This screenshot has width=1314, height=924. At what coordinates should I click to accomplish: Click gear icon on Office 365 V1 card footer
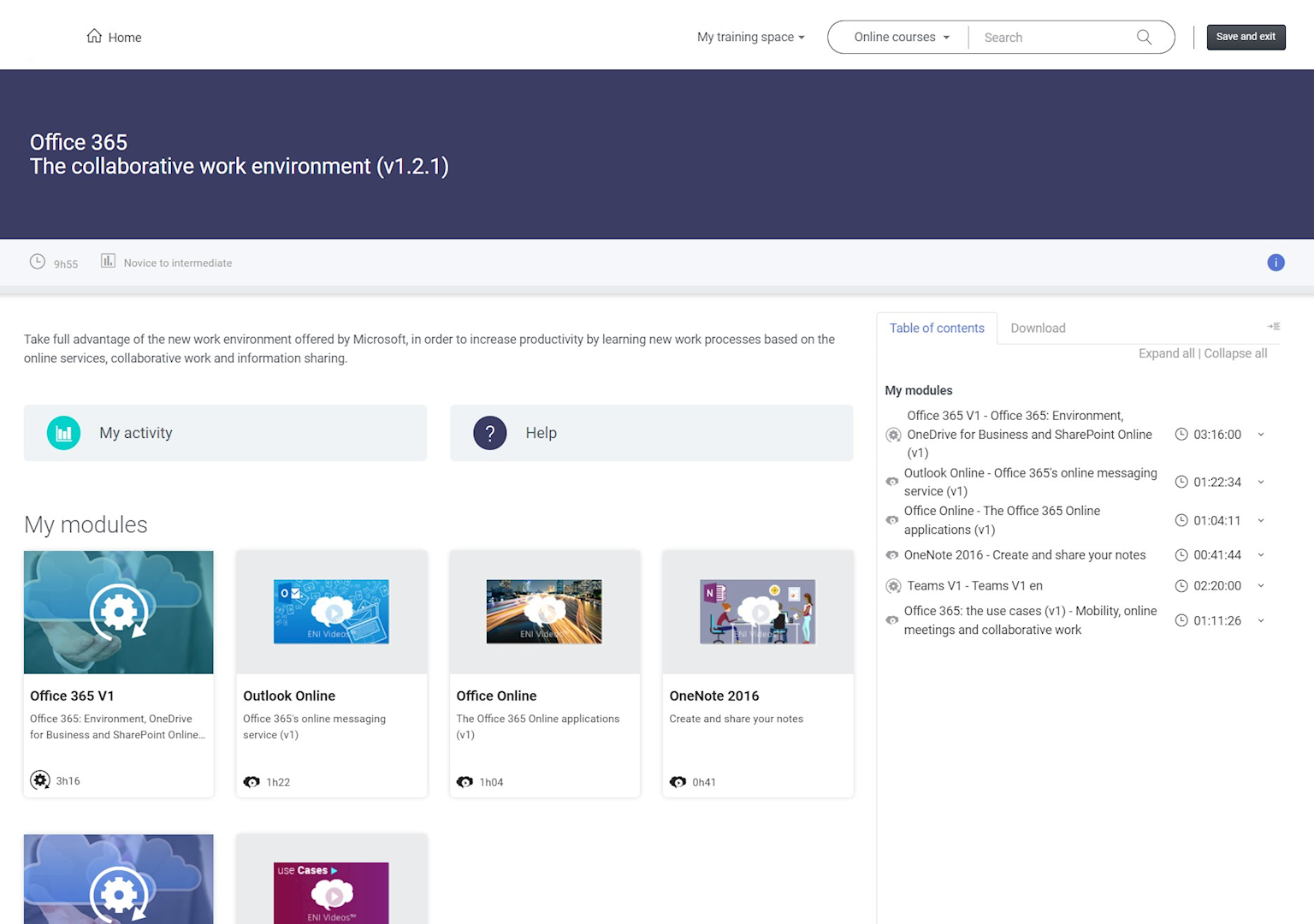pyautogui.click(x=40, y=780)
